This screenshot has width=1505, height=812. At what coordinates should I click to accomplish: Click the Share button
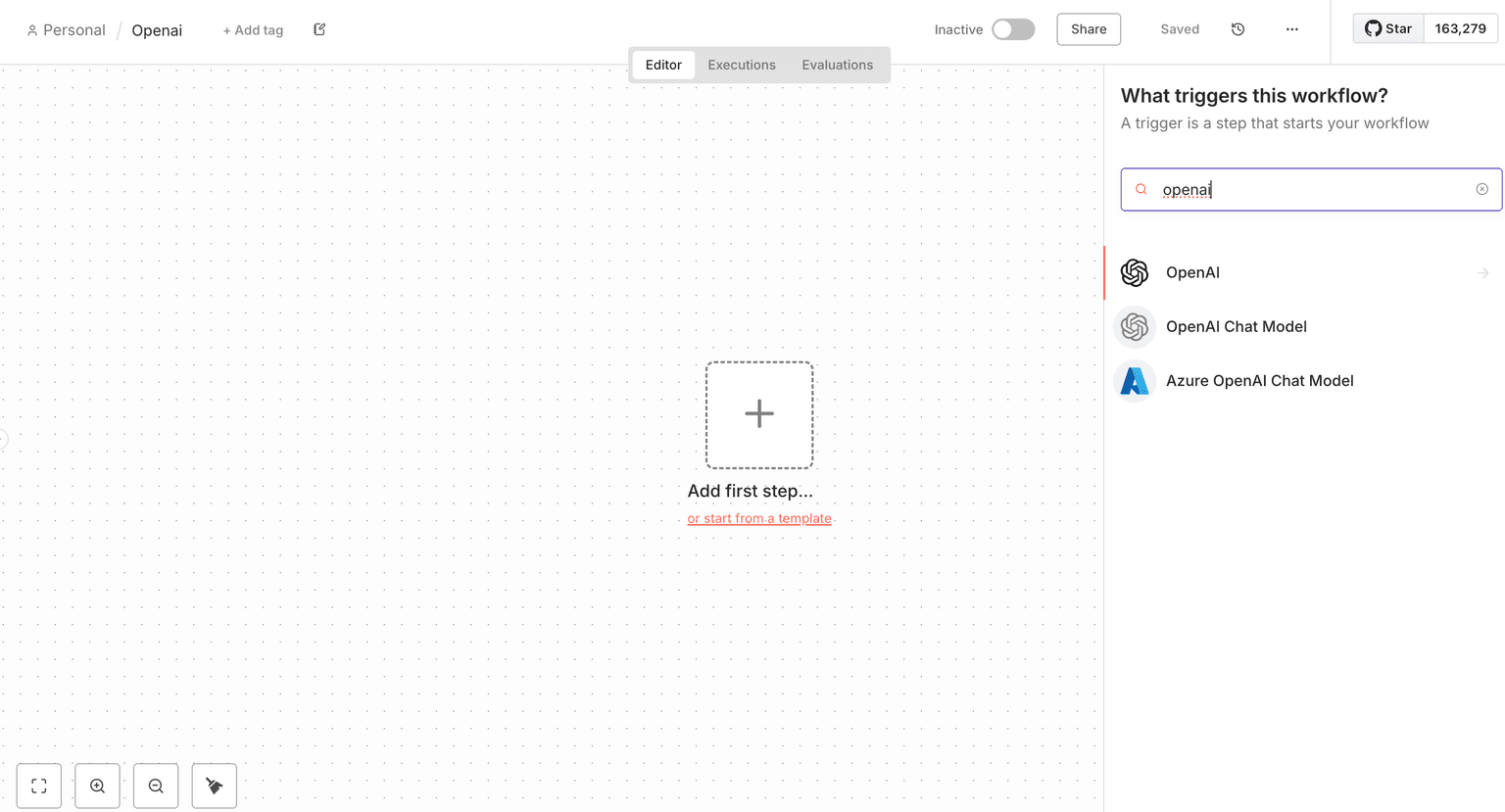(1088, 29)
